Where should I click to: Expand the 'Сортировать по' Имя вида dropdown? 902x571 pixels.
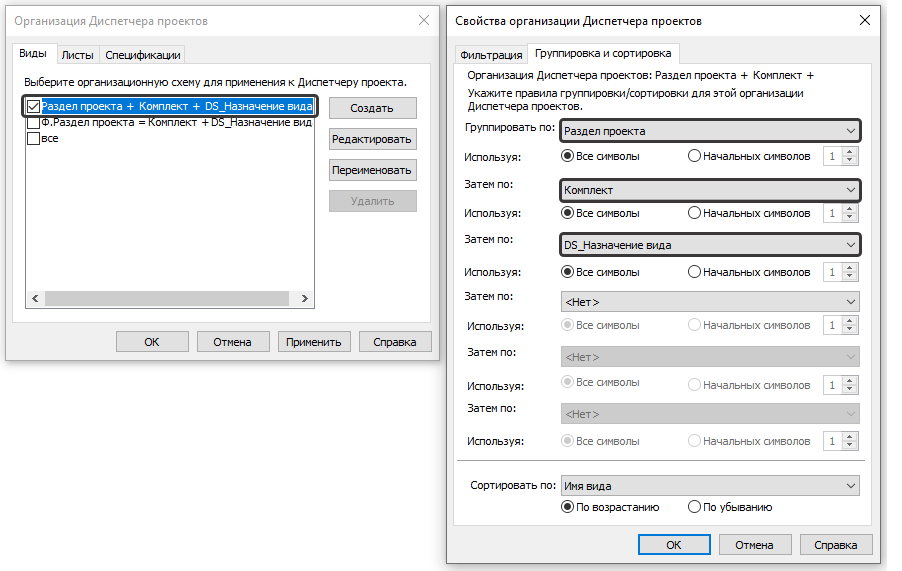click(x=710, y=486)
